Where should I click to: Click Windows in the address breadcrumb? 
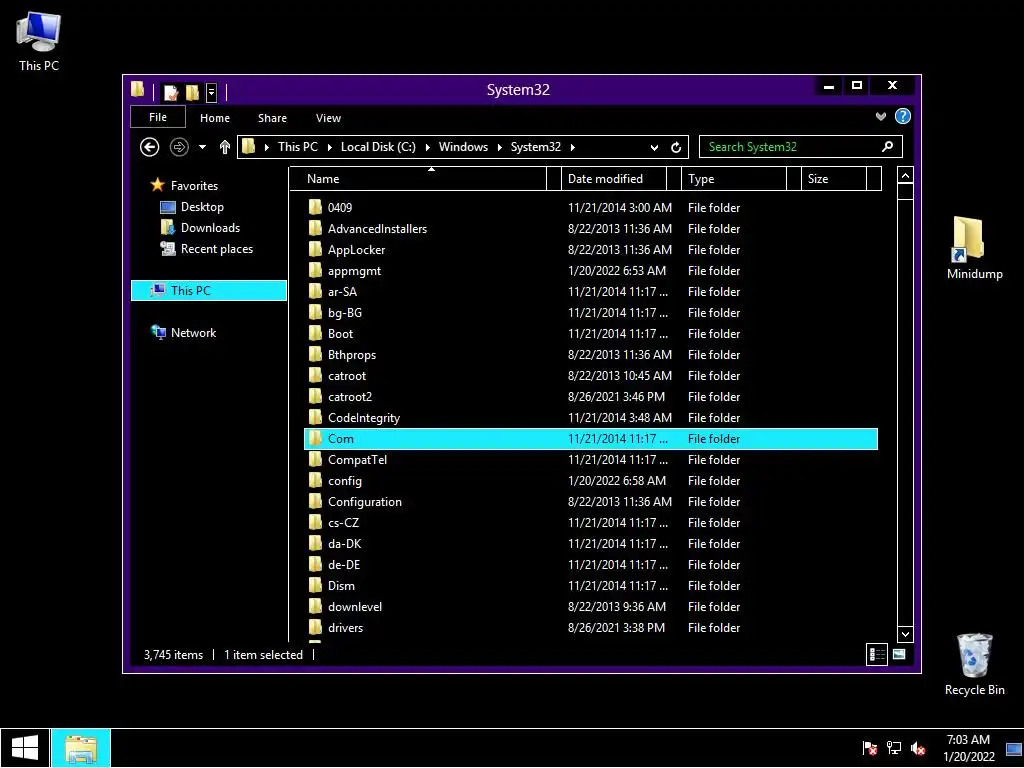coord(463,147)
